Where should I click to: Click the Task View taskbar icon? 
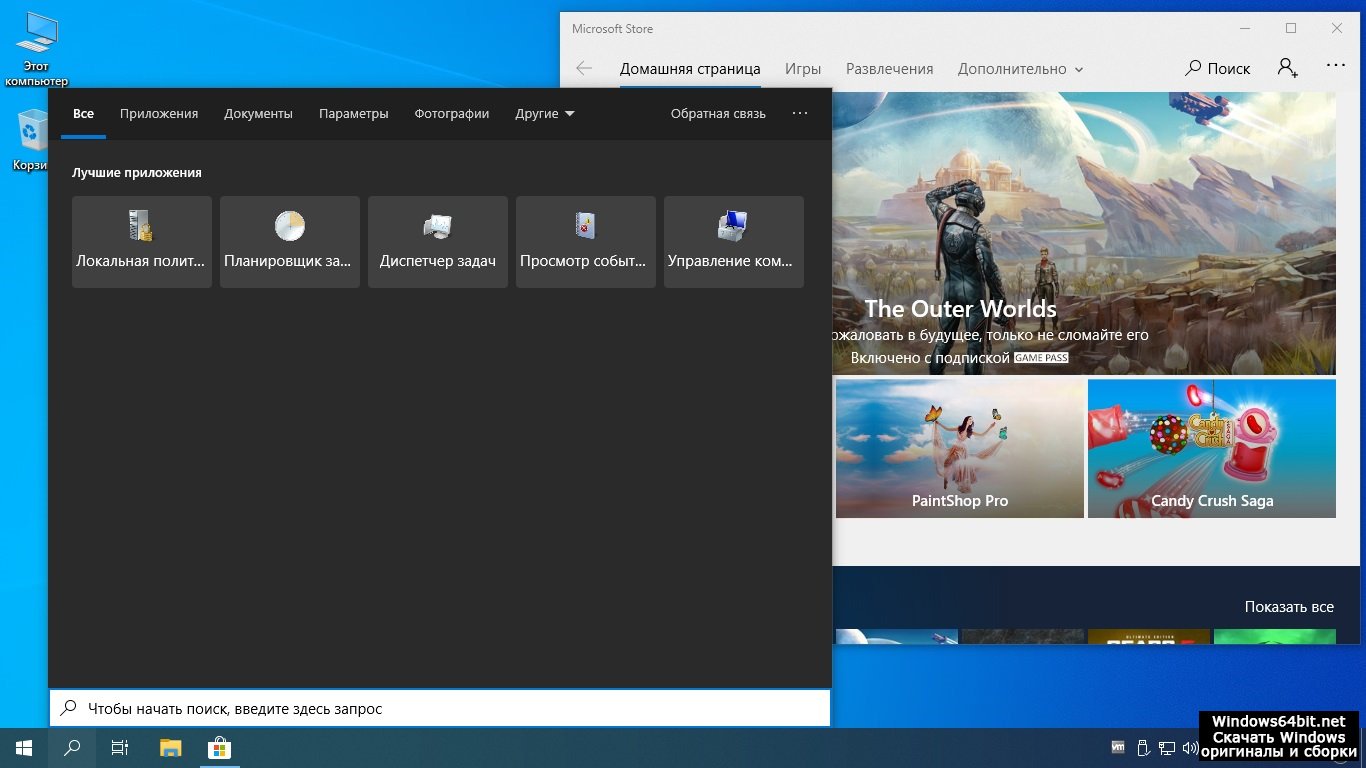[x=120, y=748]
